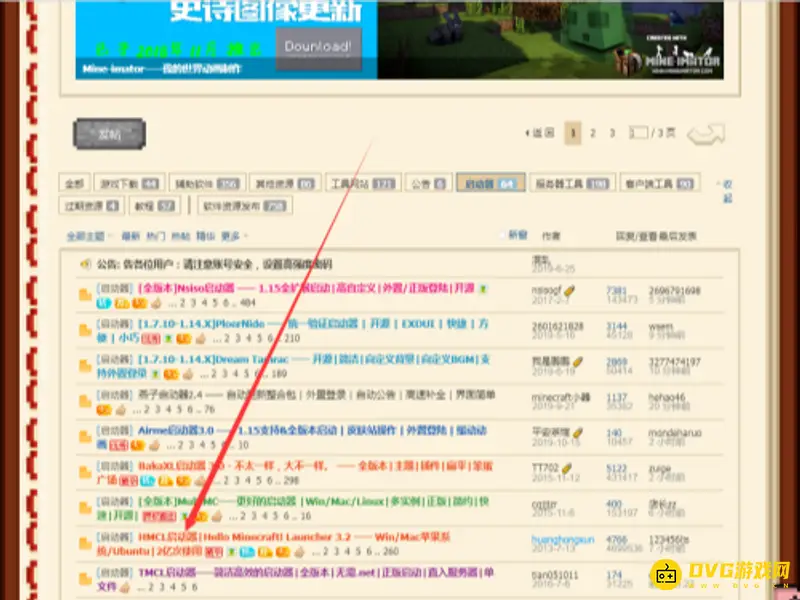Viewport: 800px width, 600px height.
Task: Click the folder icon beside the Airme启动器3.0 thread
Action: pyautogui.click(x=86, y=437)
